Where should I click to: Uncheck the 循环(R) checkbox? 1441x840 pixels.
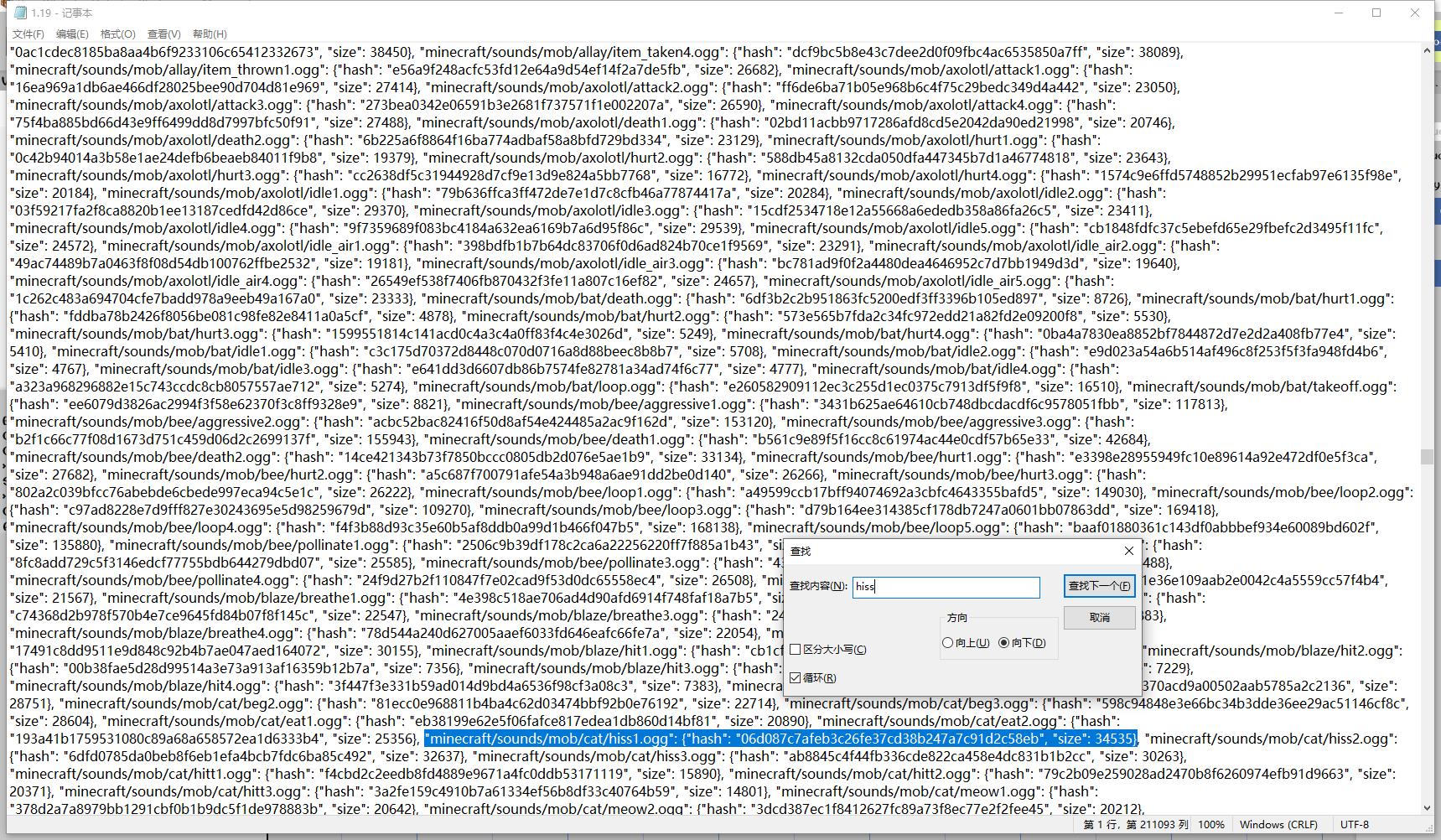pyautogui.click(x=813, y=677)
